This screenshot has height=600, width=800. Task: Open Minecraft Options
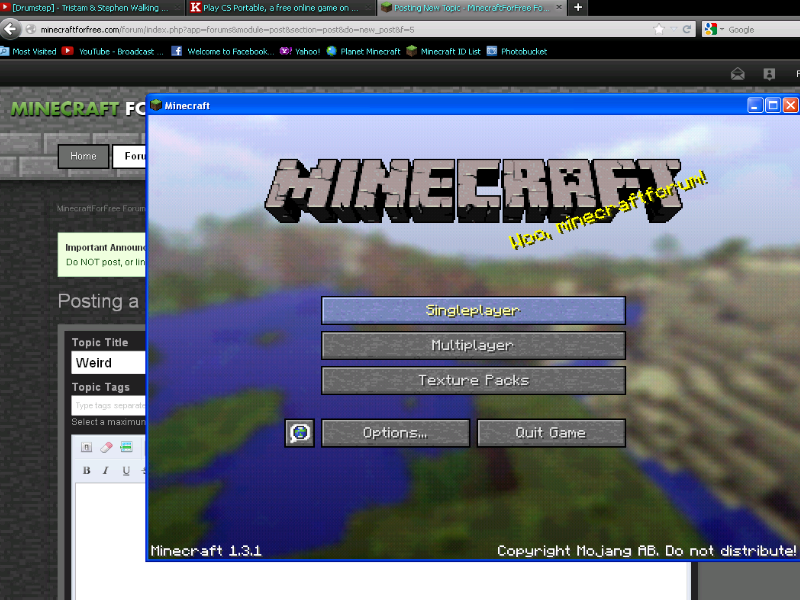pos(395,433)
